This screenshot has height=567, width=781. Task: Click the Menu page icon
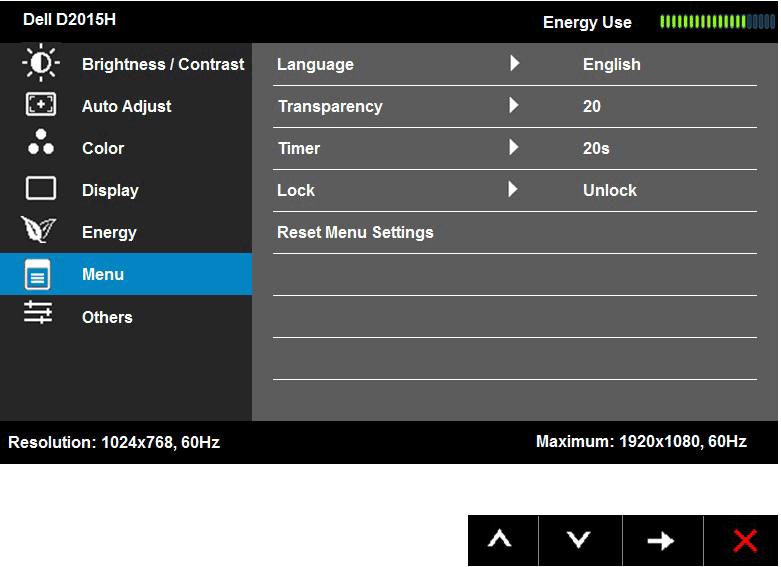click(37, 274)
